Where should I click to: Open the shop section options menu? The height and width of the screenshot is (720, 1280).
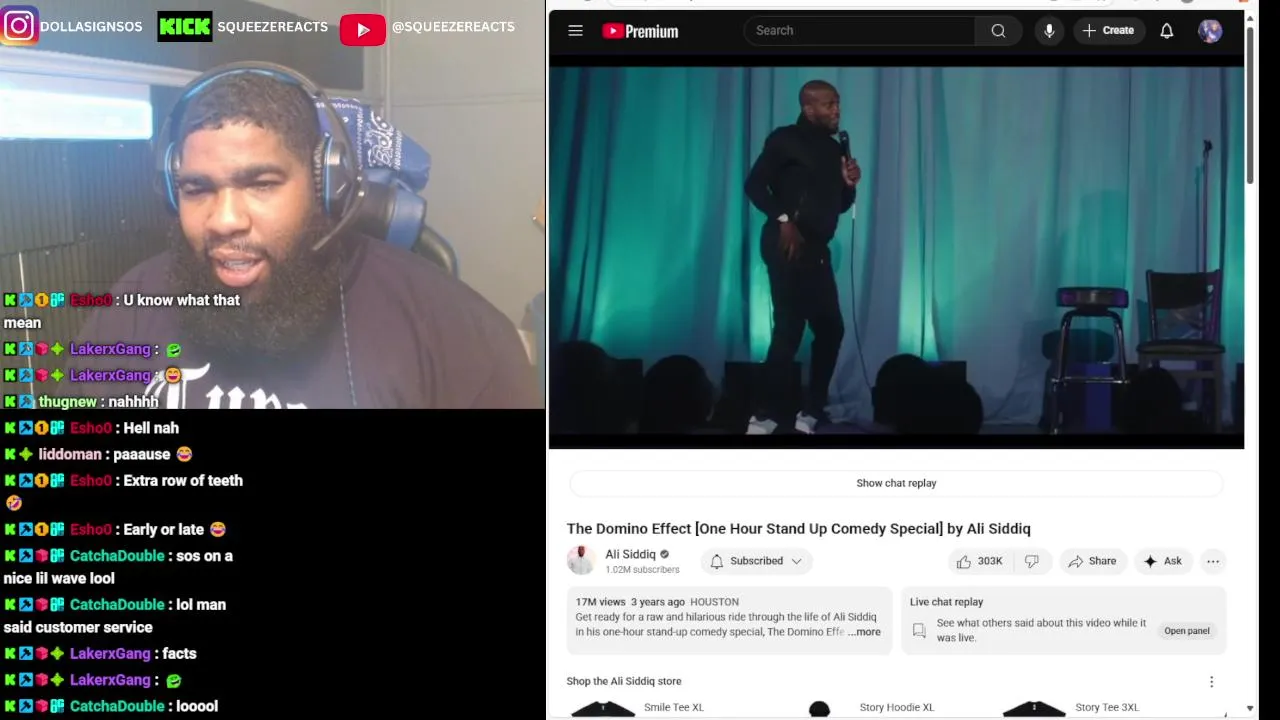[1211, 681]
